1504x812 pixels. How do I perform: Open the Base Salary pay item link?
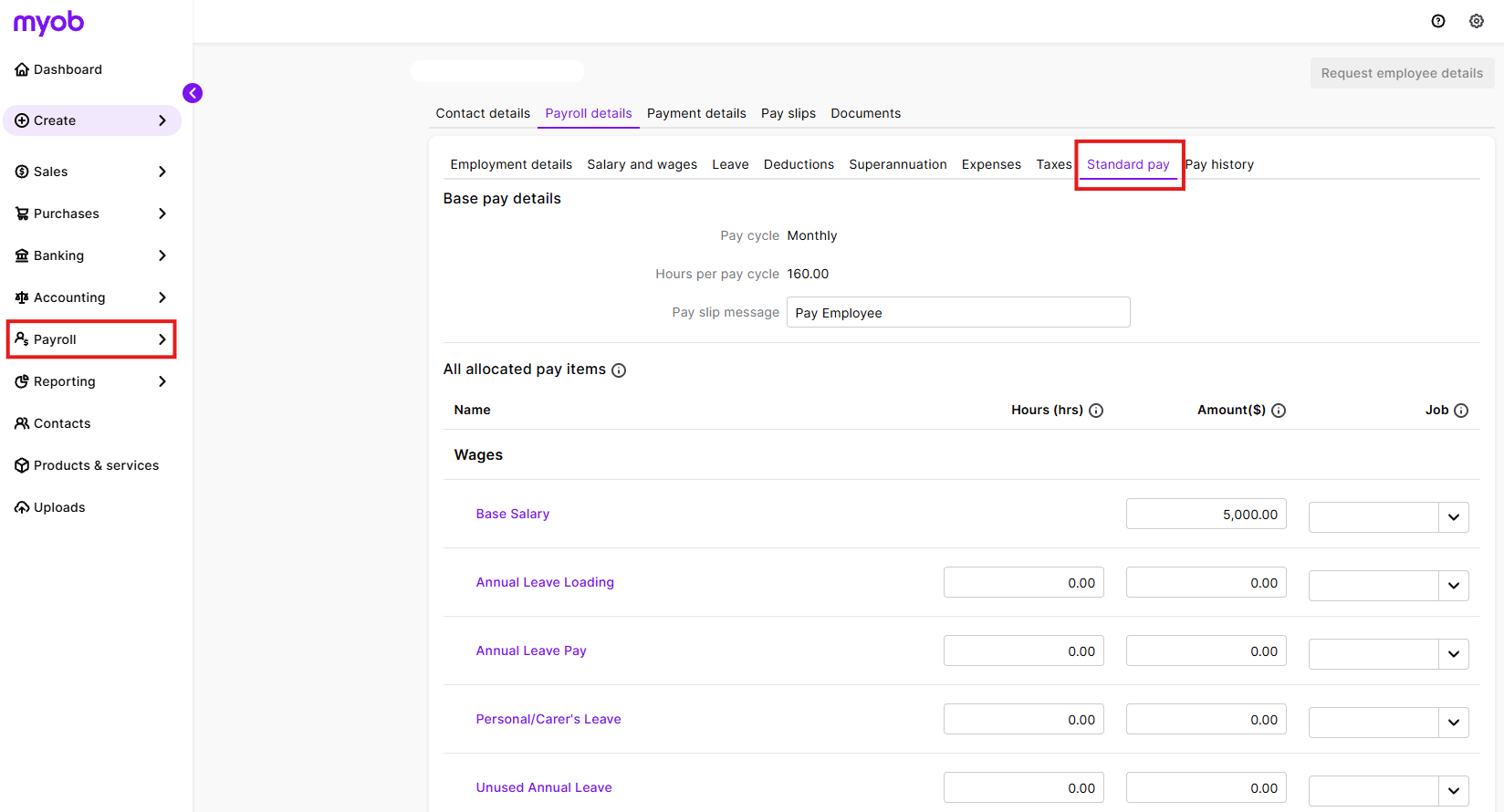tap(513, 514)
